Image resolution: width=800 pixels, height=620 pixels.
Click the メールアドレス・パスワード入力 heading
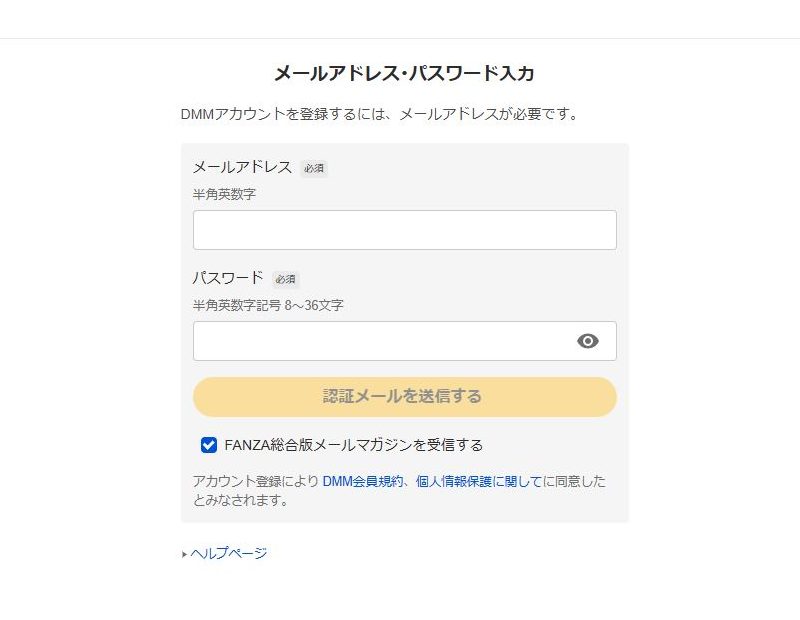tap(404, 73)
